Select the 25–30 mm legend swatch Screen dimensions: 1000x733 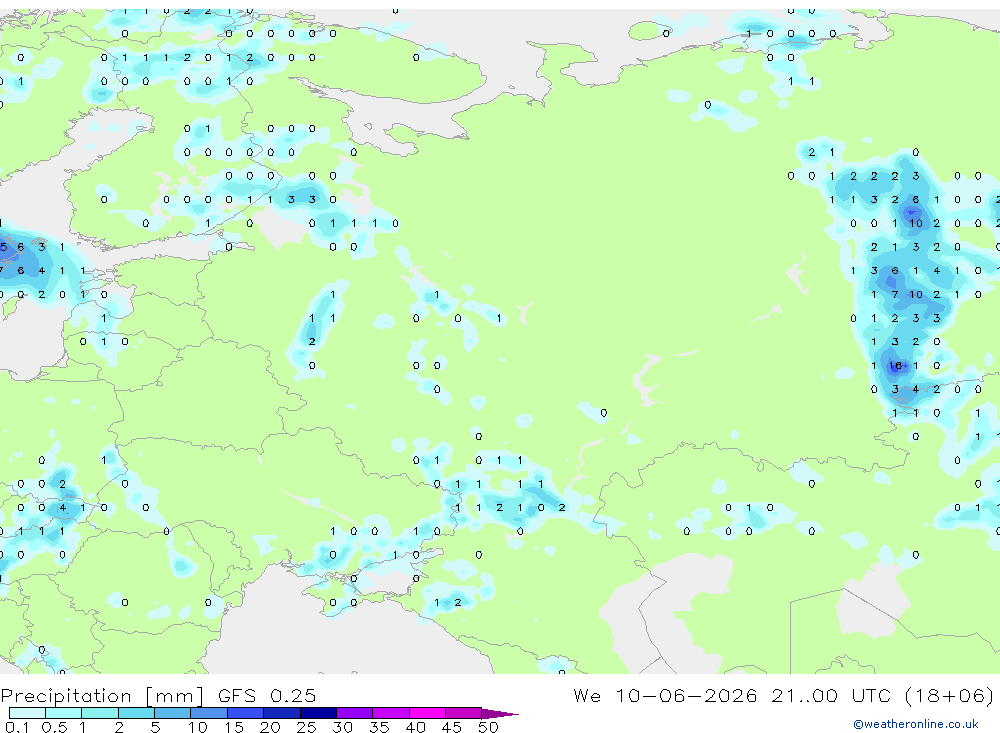[x=318, y=713]
